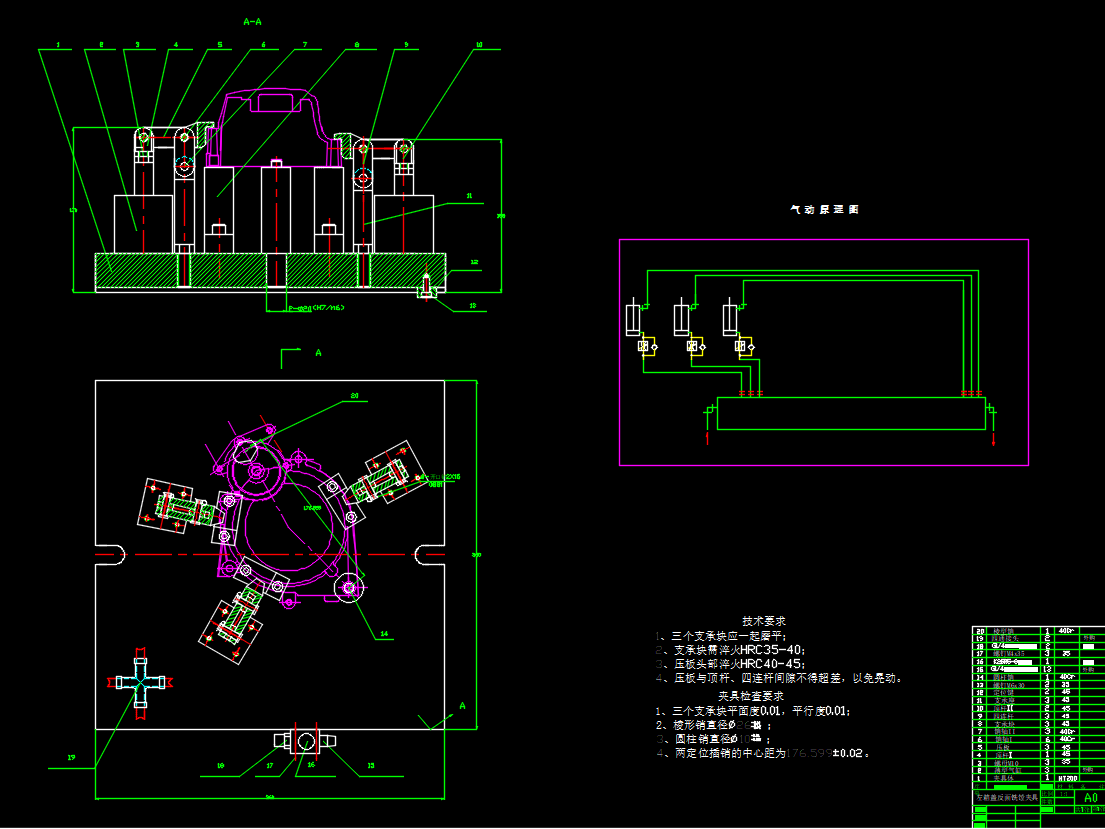Click the rightmost yellow check valve symbol
The width and height of the screenshot is (1105, 829).
[741, 347]
